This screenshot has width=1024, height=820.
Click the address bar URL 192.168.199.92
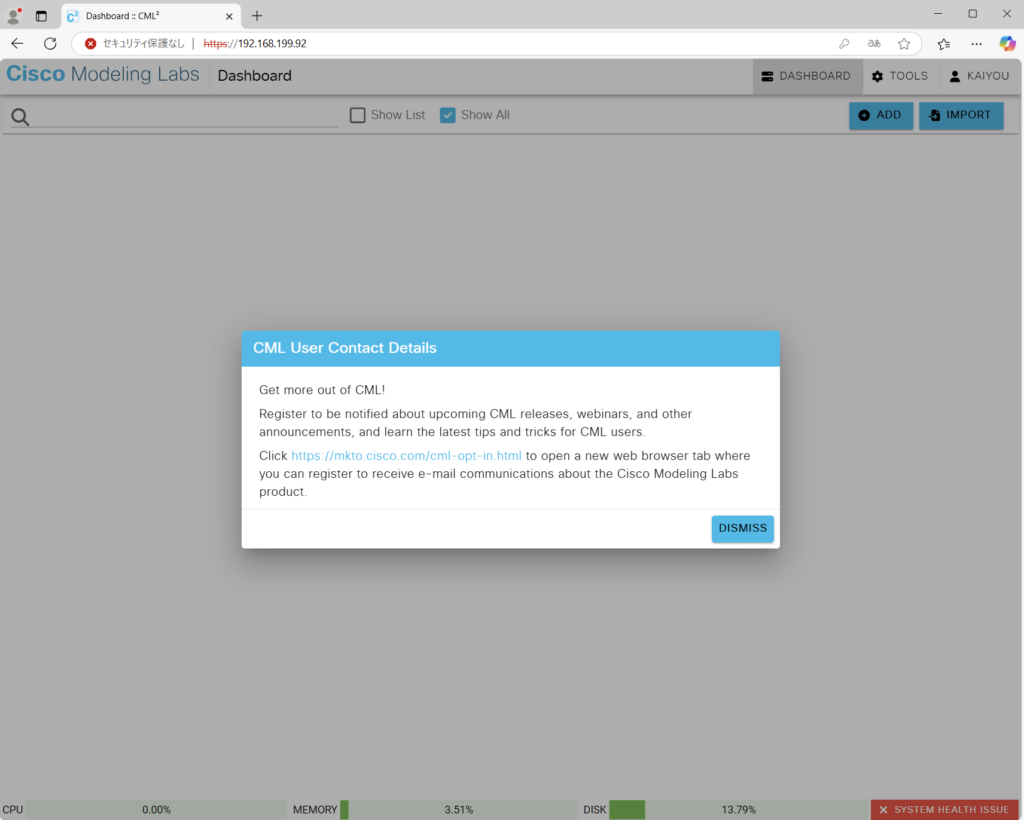(x=255, y=44)
